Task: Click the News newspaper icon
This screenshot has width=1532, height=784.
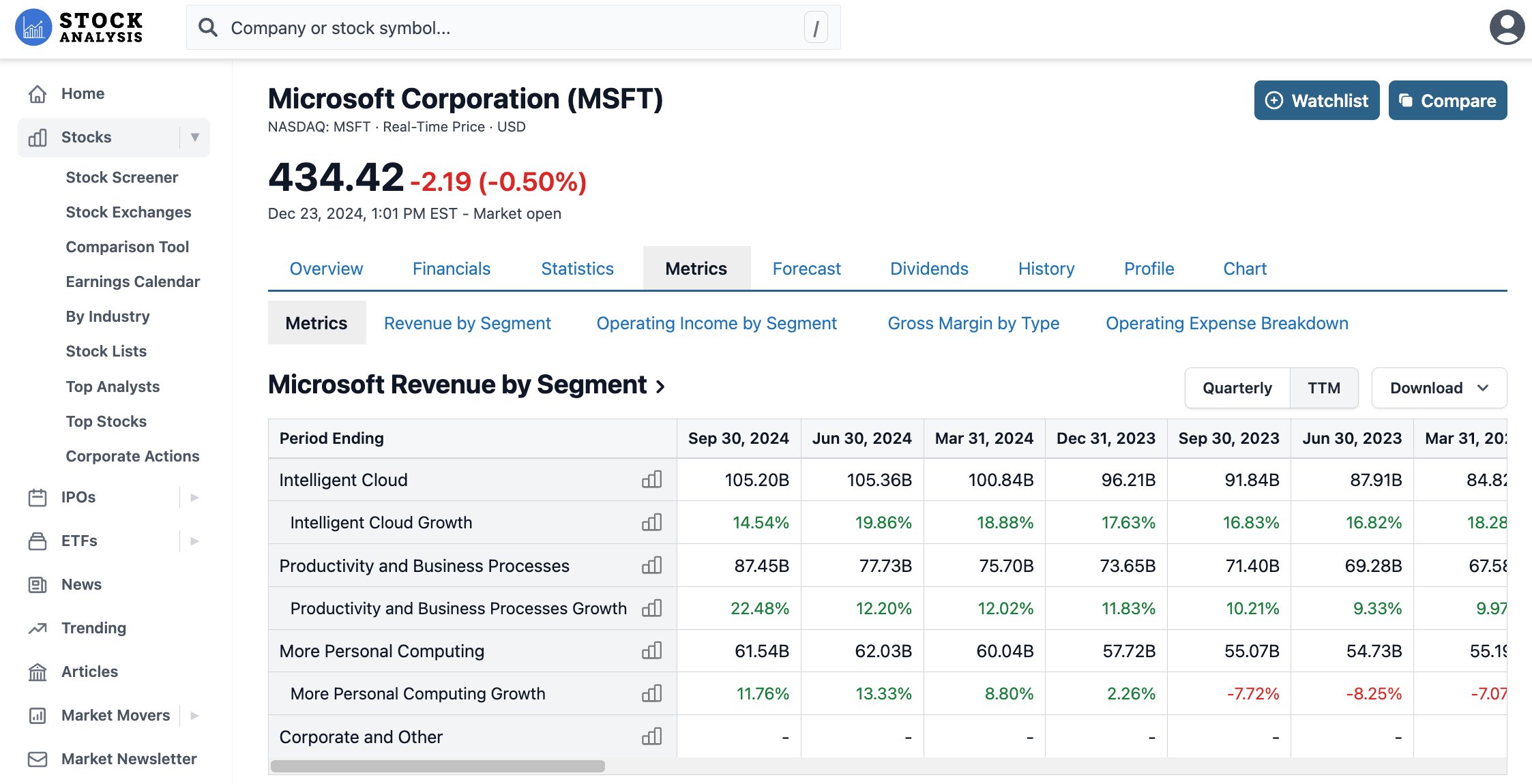Action: coord(38,585)
